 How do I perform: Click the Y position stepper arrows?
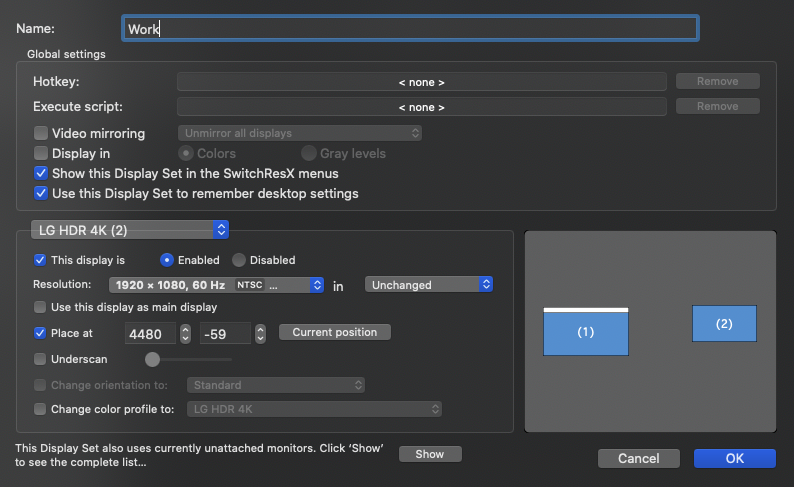click(260, 333)
